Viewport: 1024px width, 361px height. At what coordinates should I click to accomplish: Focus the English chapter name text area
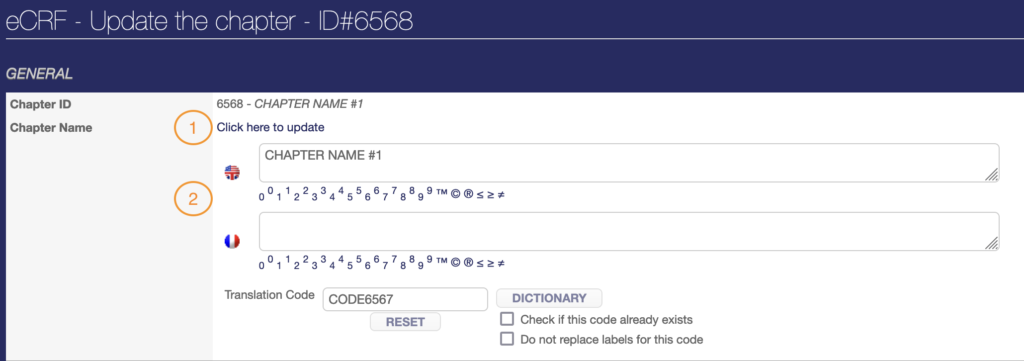[629, 163]
